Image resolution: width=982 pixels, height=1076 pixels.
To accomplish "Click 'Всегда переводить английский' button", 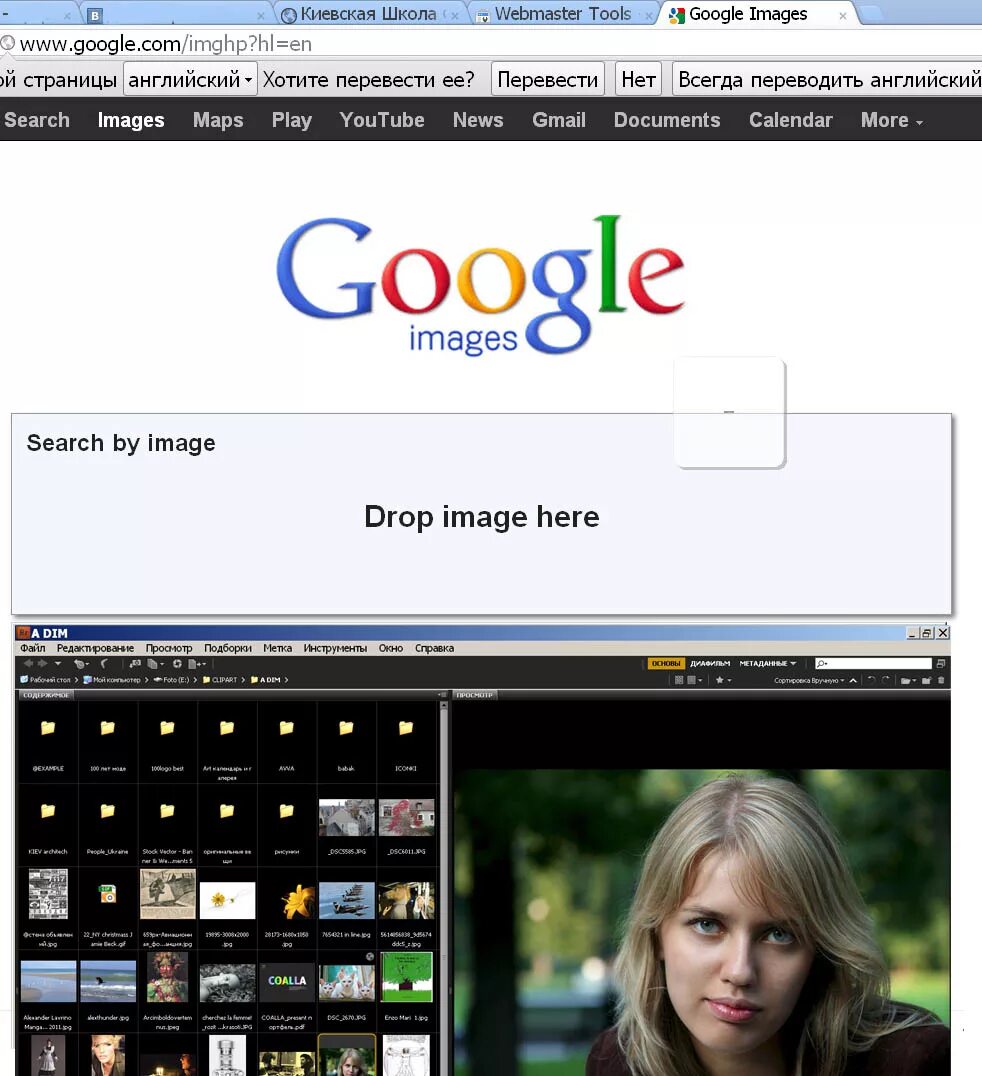I will [x=827, y=79].
